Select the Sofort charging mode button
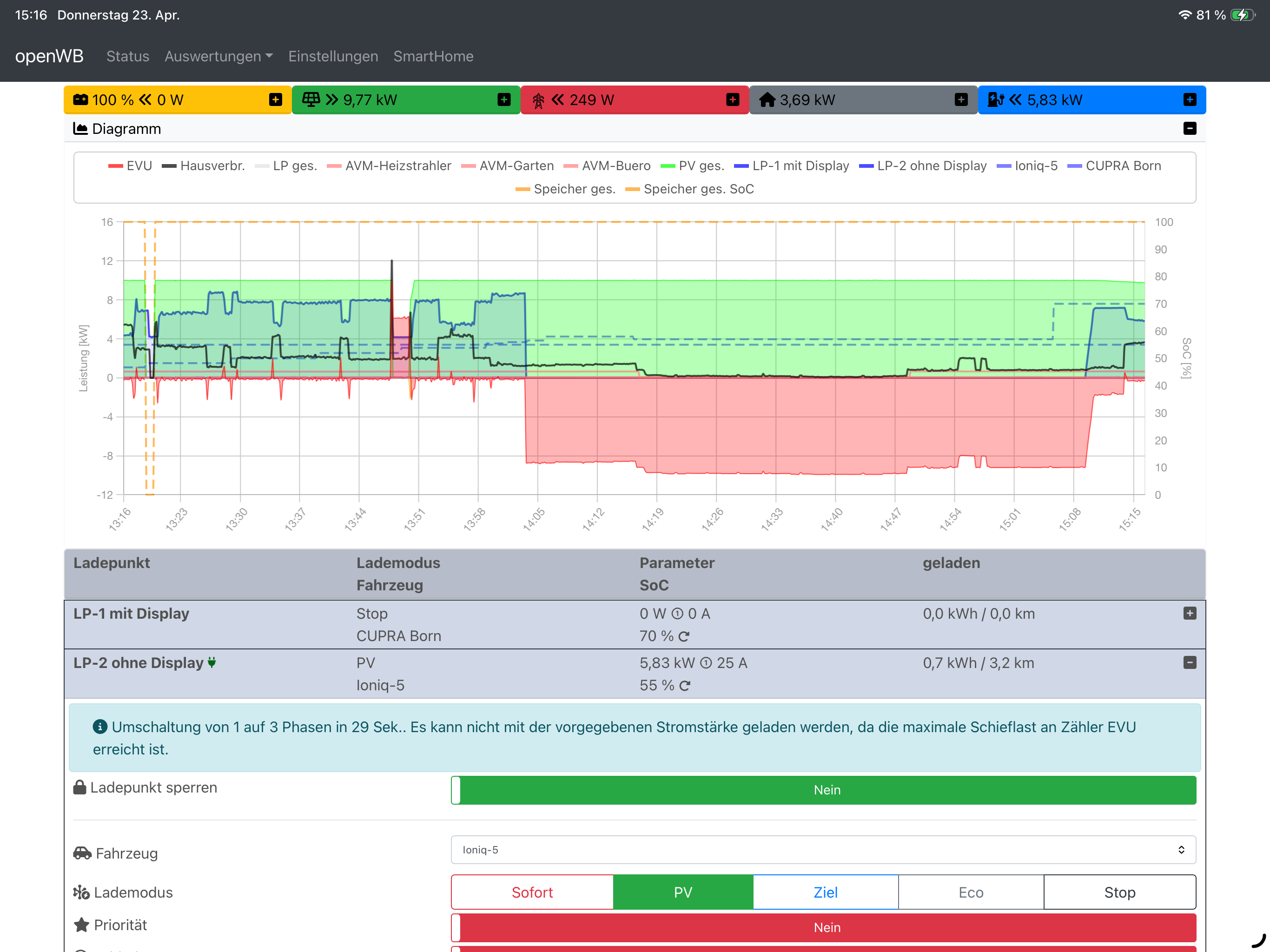Viewport: 1270px width, 952px height. click(x=532, y=892)
